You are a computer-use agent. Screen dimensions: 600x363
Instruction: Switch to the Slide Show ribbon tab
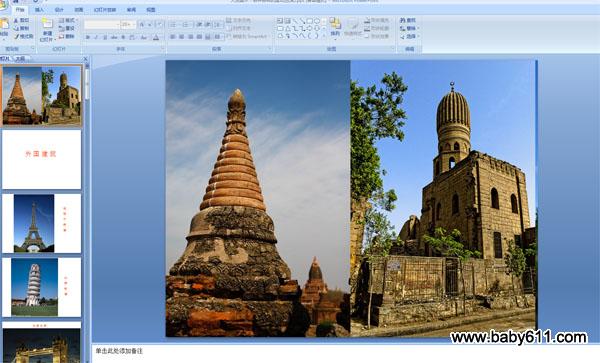tap(105, 10)
